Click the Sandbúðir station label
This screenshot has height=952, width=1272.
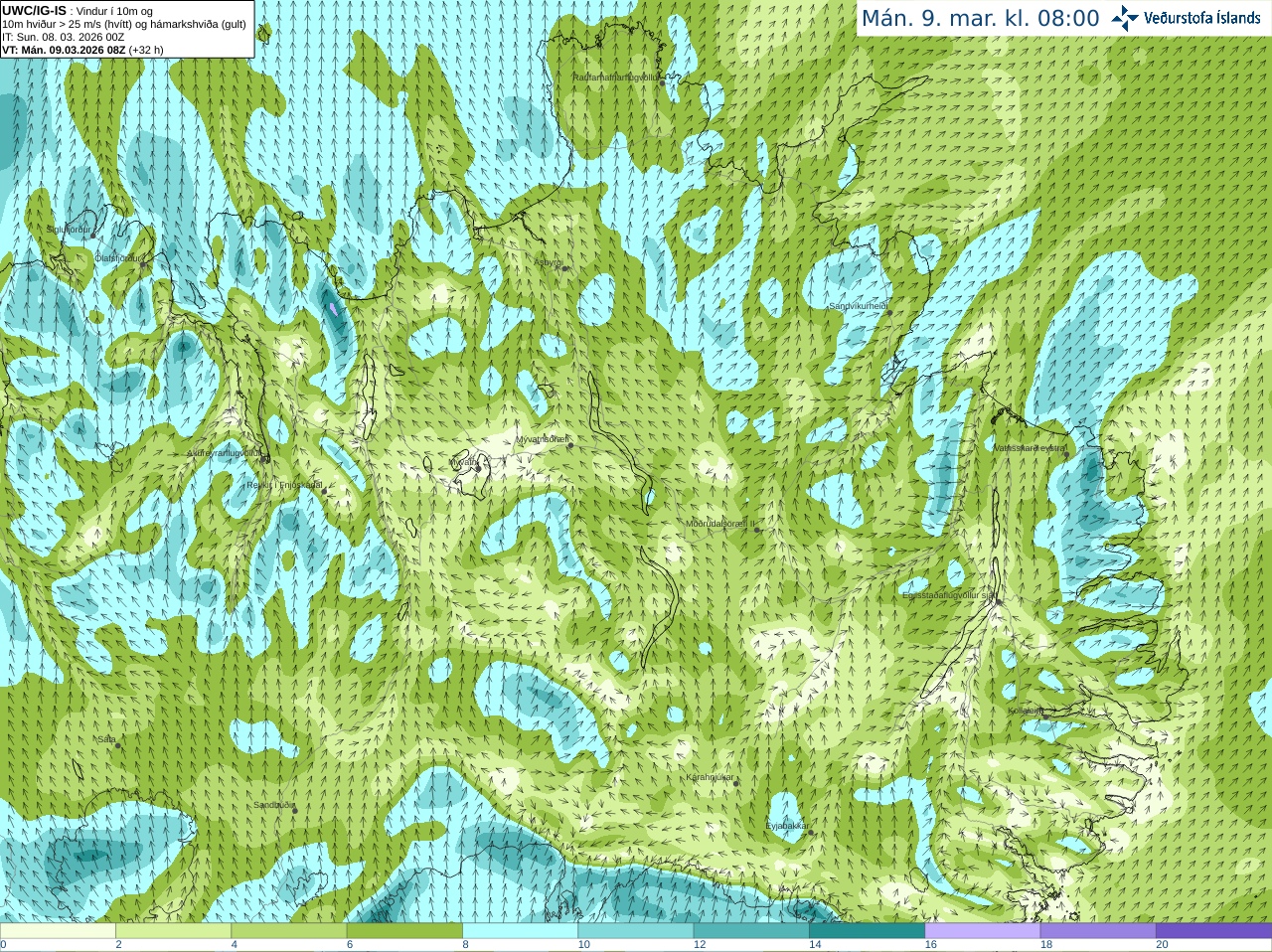(273, 805)
